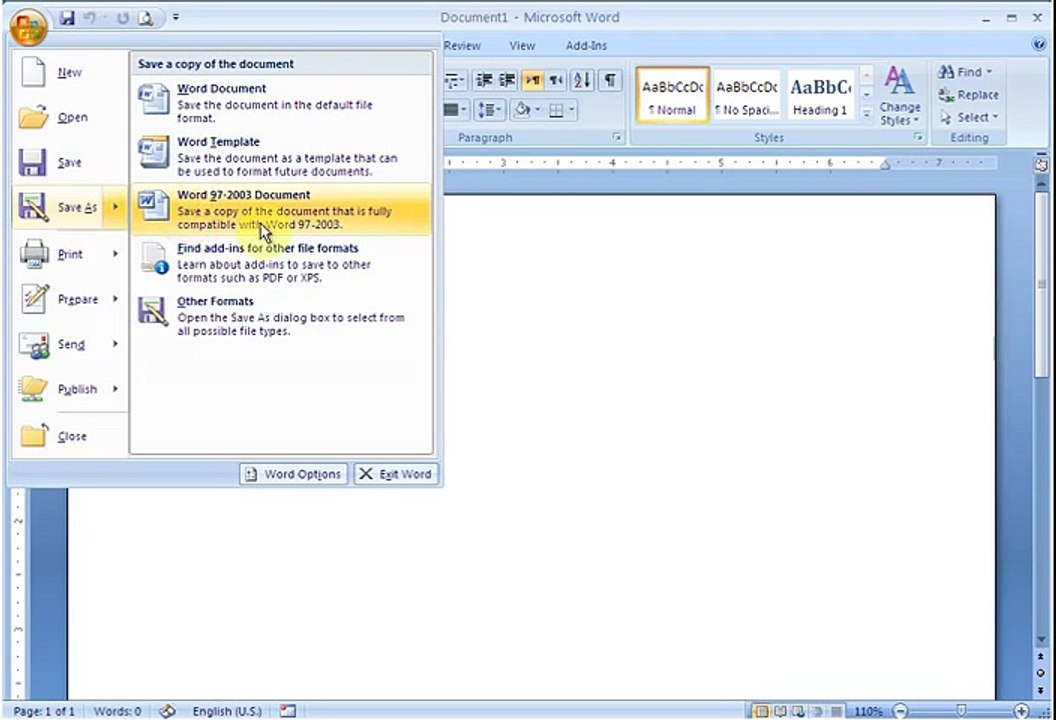
Task: Toggle the ruler icon above the scrollbar
Action: [1041, 164]
